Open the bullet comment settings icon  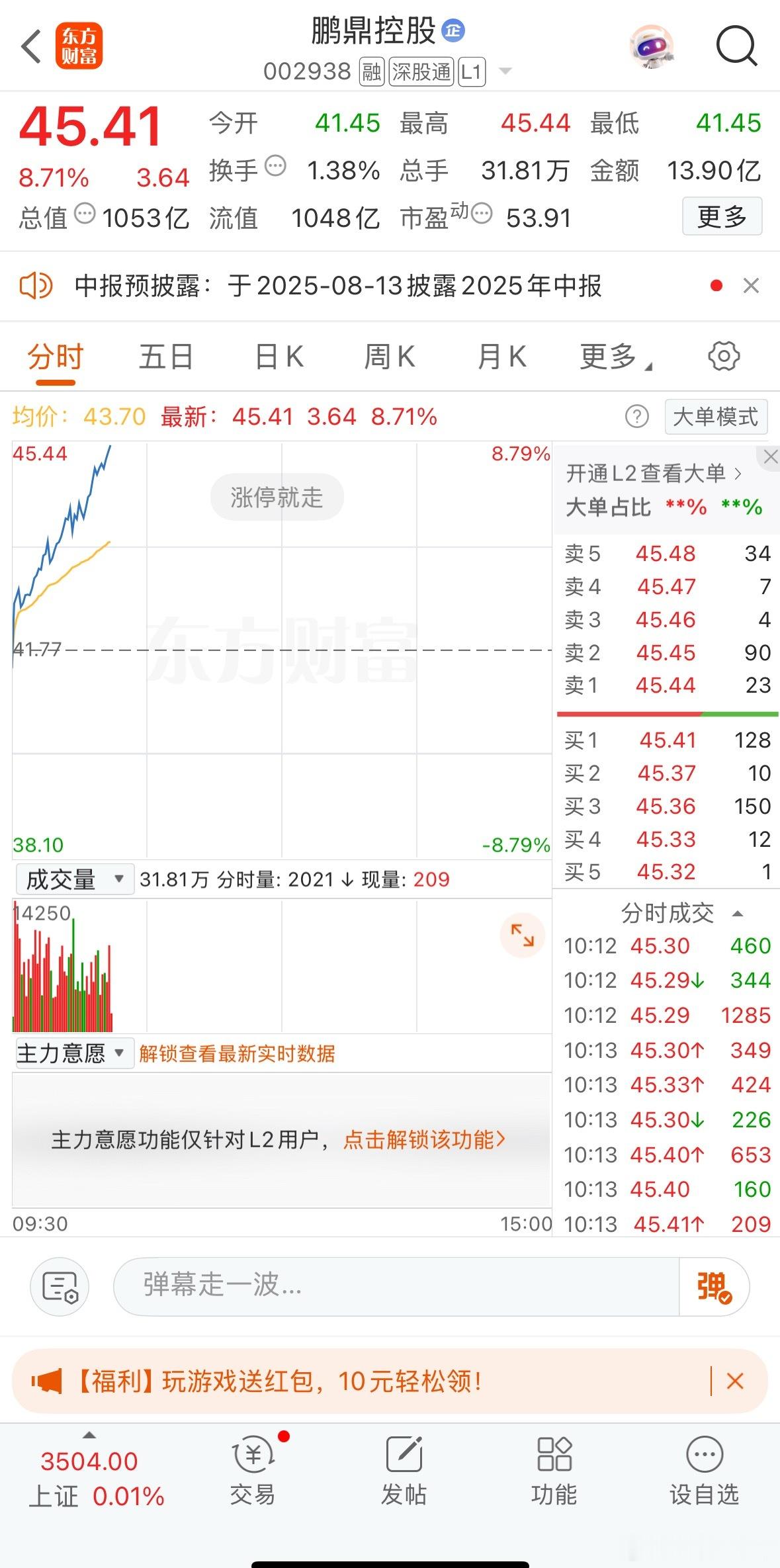pyautogui.click(x=60, y=1287)
